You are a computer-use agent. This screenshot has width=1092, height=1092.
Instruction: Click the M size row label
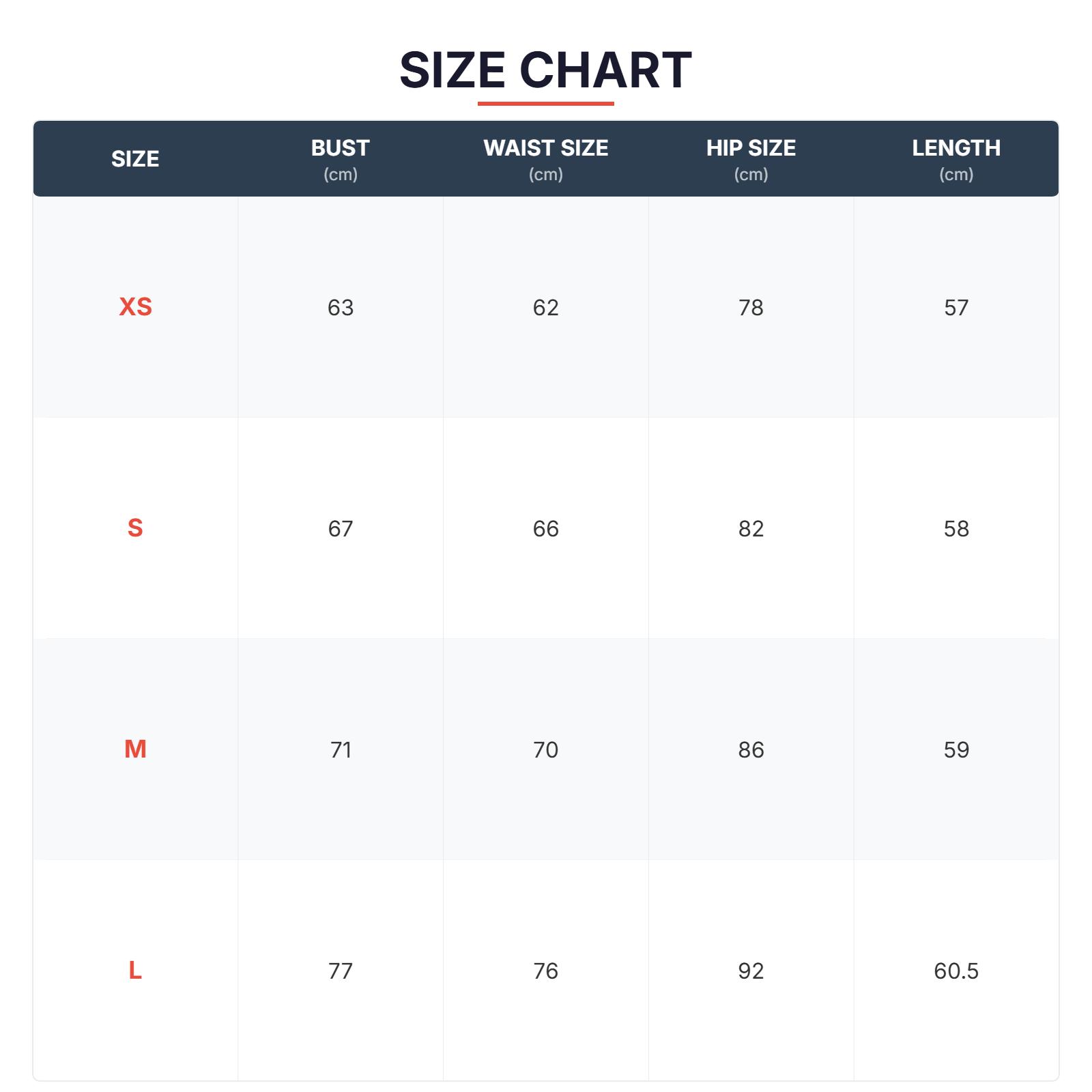pos(135,749)
